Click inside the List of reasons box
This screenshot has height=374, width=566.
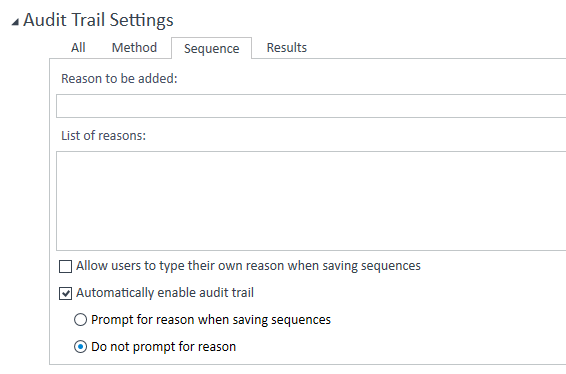(311, 201)
